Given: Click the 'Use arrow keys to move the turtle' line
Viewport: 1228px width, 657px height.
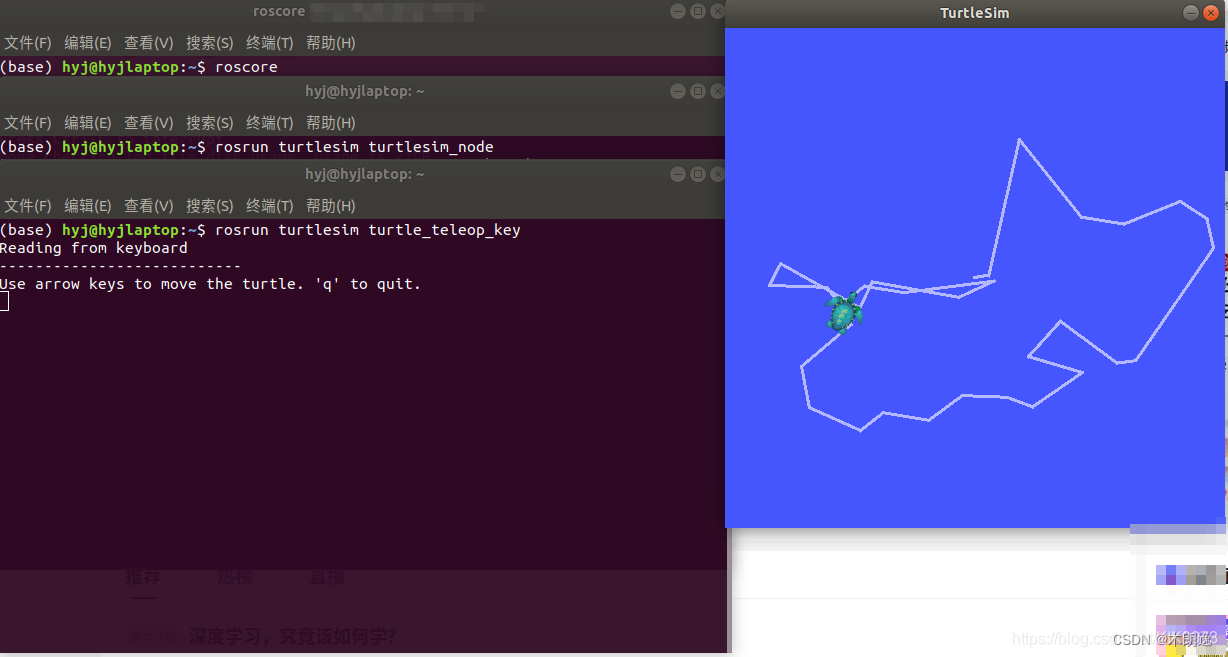Looking at the screenshot, I should 211,284.
